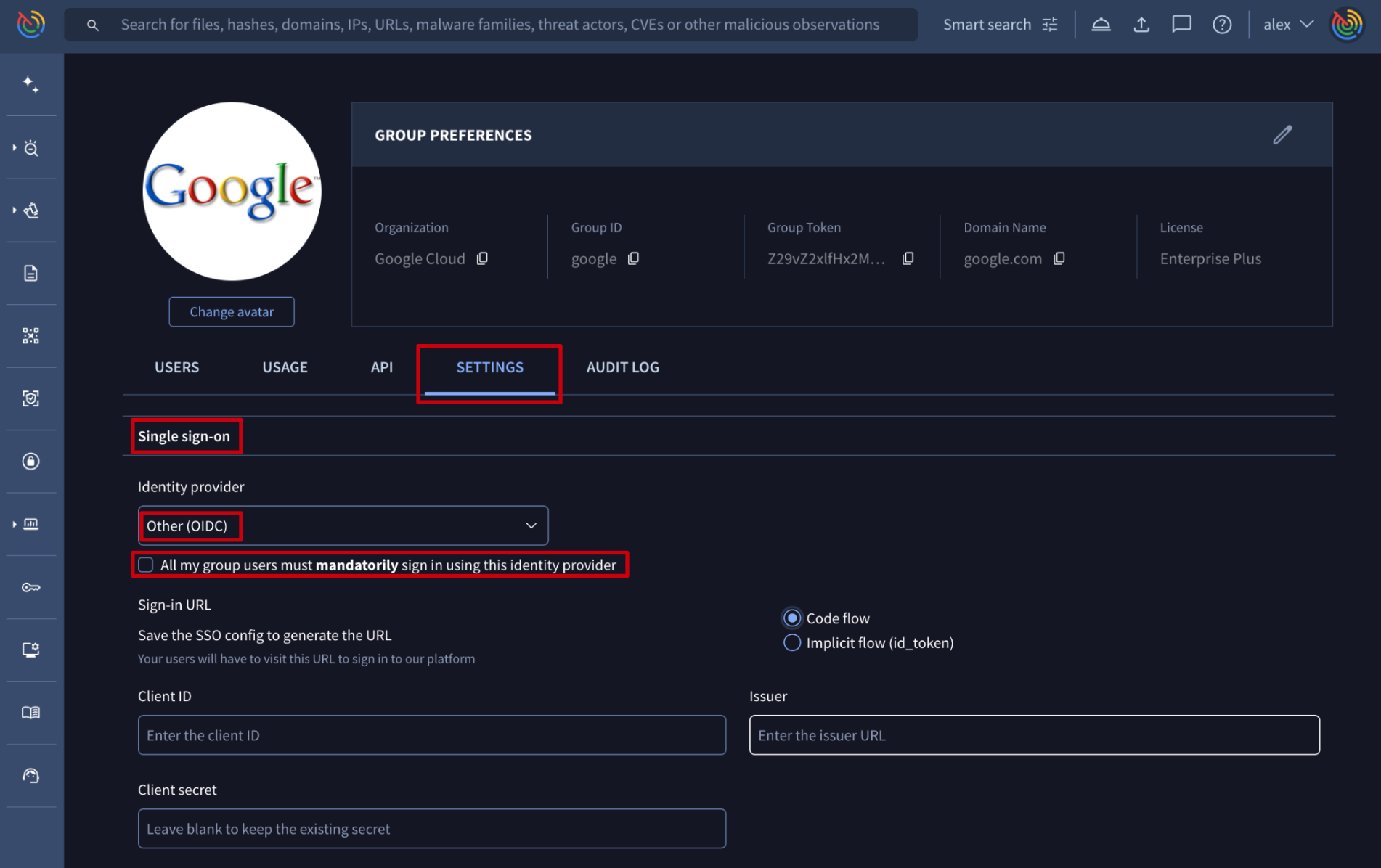This screenshot has width=1381, height=868.
Task: Open the sparkle AI icon in sidebar
Action: tap(30, 84)
